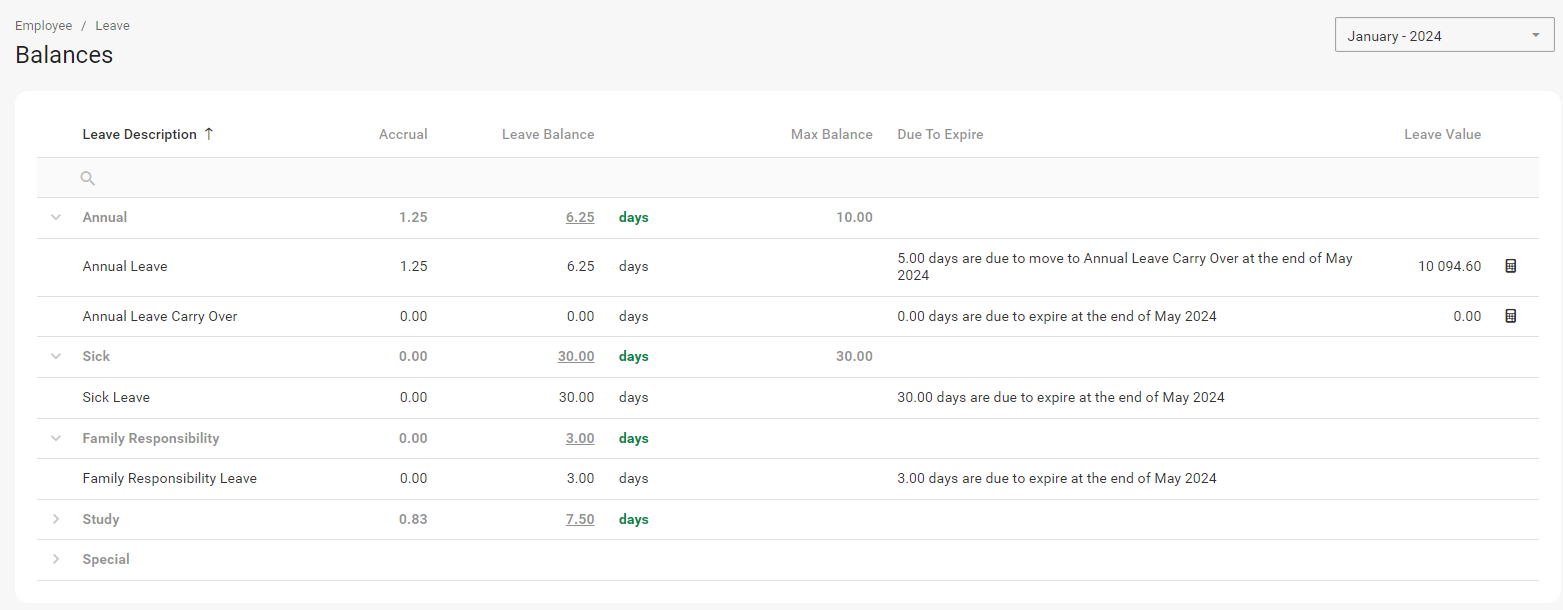
Task: Open calculator icon for Annual Leave Carry Over
Action: point(1511,316)
